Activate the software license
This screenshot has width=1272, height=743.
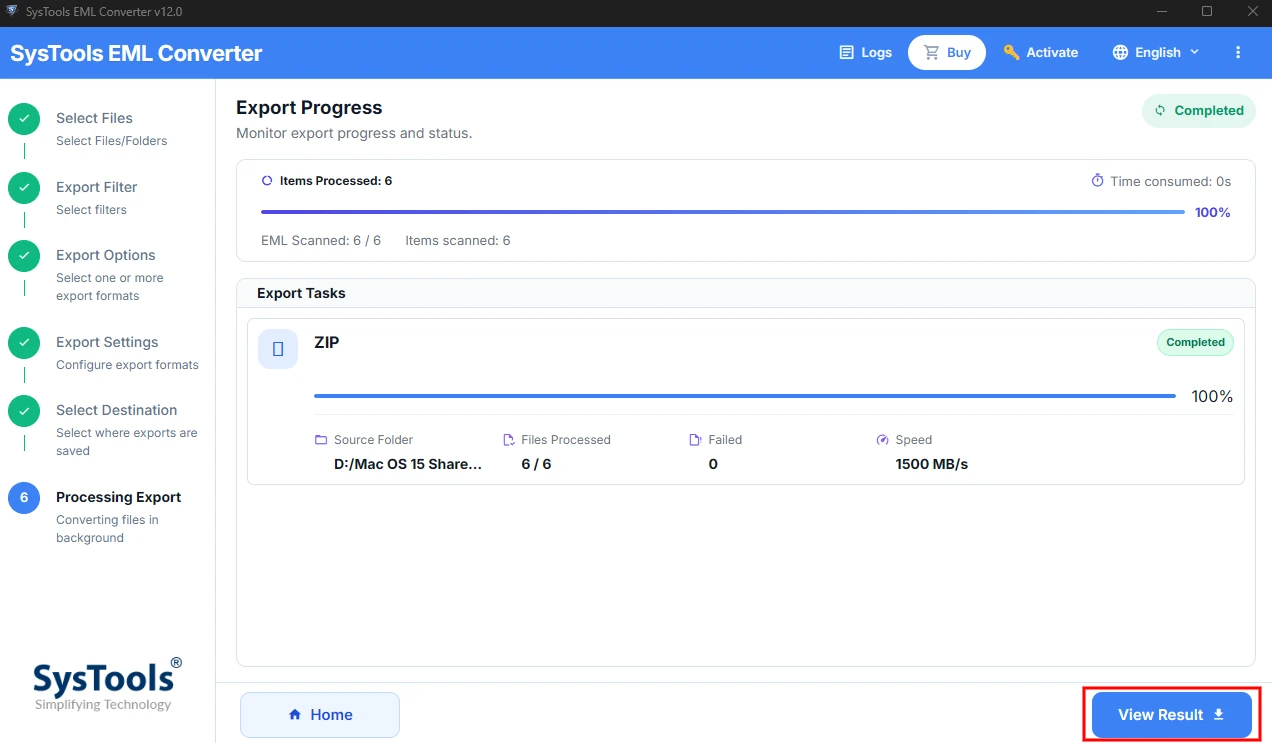pyautogui.click(x=1041, y=52)
